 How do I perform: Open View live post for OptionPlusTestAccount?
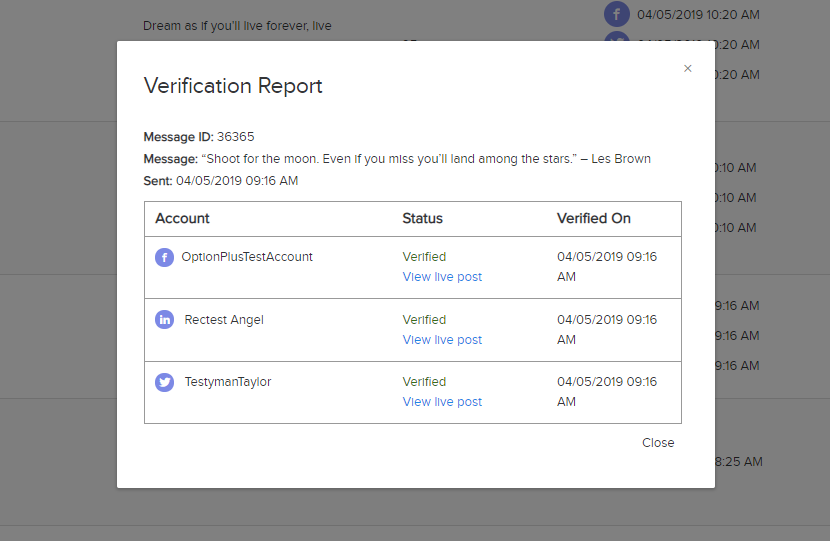(x=442, y=277)
